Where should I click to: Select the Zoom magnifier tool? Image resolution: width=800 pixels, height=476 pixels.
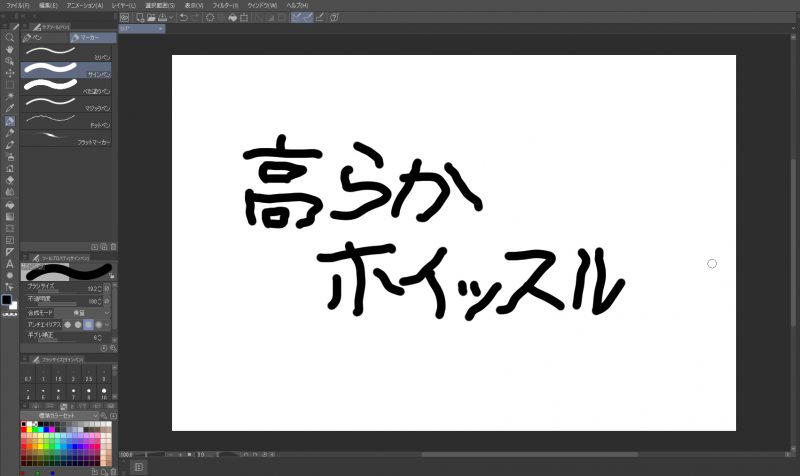[x=9, y=37]
